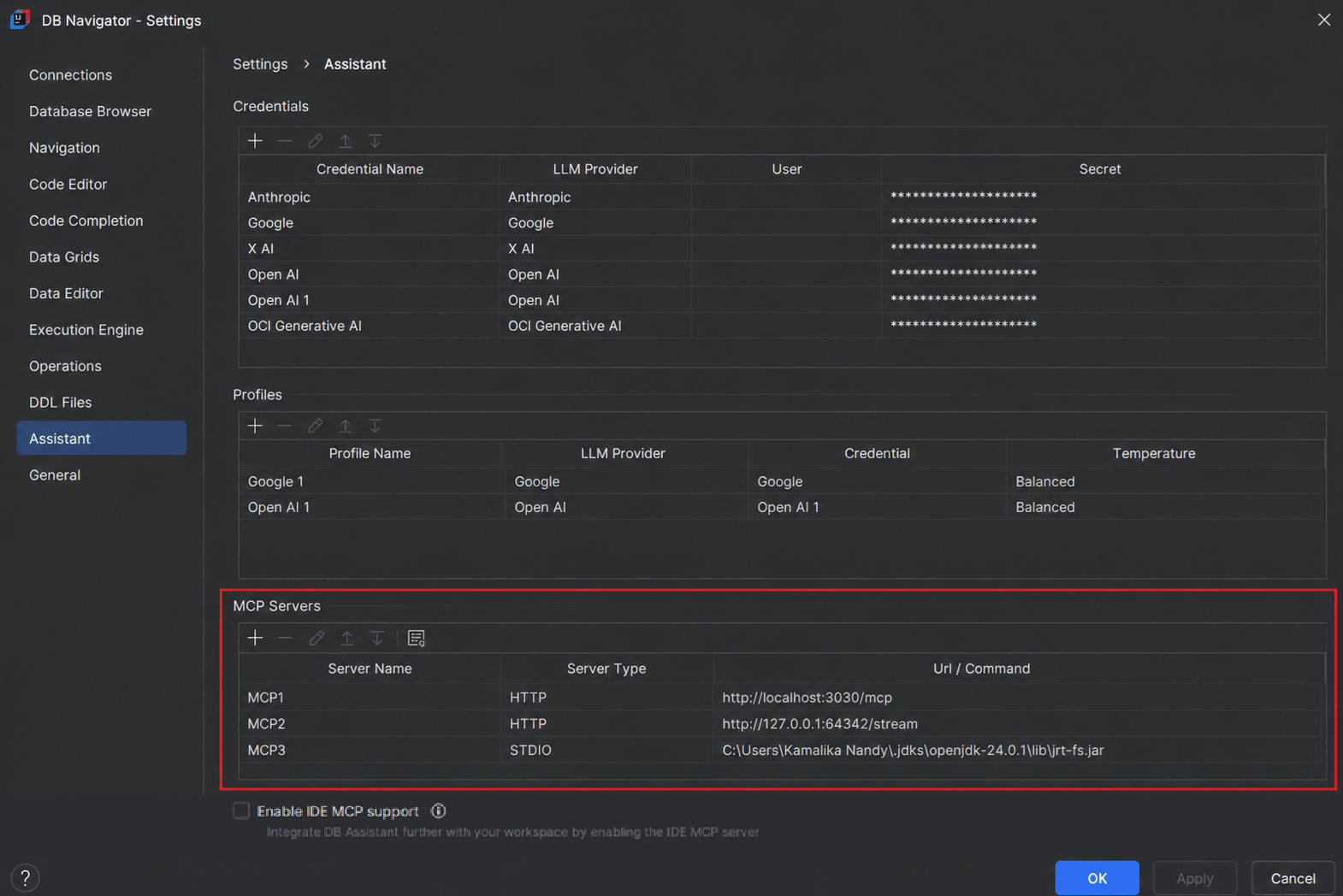Click the Apply button

pyautogui.click(x=1194, y=878)
